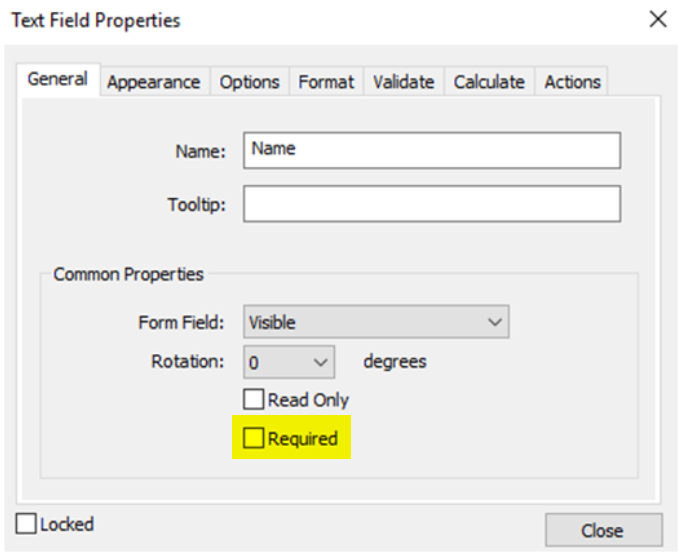Close dialog with the X icon
Image resolution: width=678 pixels, height=554 pixels.
[657, 19]
